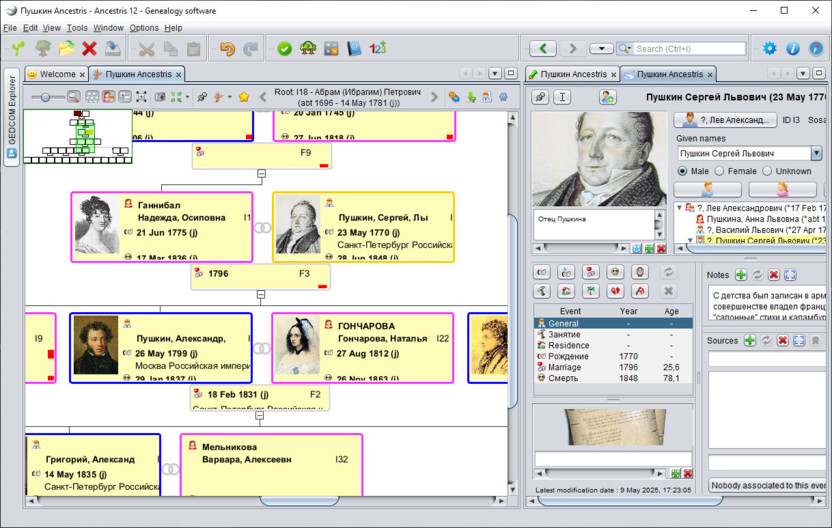Screen dimensions: 832x528
Task: Click 'Nobody associated to this event' button
Action: click(x=768, y=485)
